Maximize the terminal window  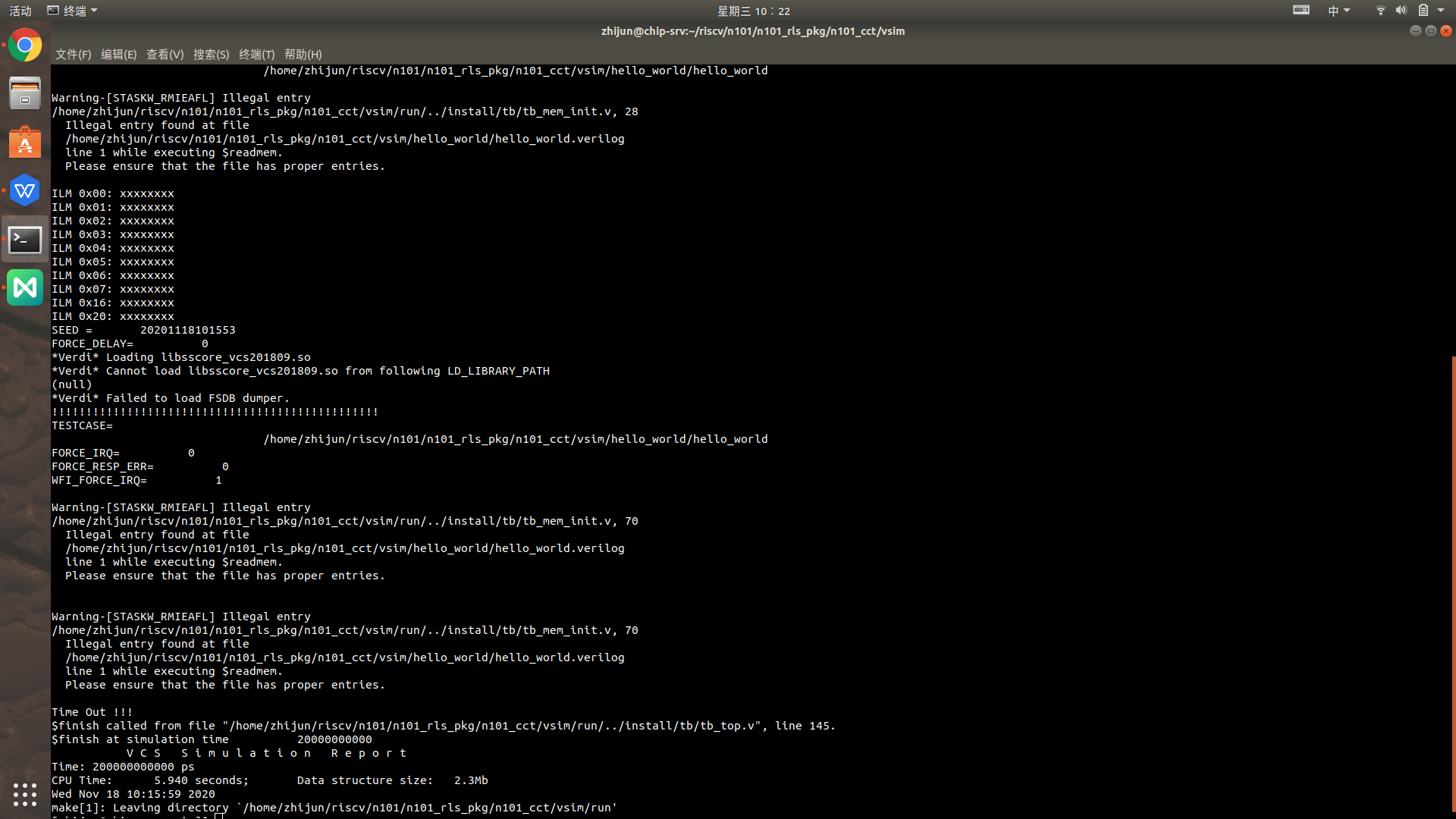pos(1431,31)
